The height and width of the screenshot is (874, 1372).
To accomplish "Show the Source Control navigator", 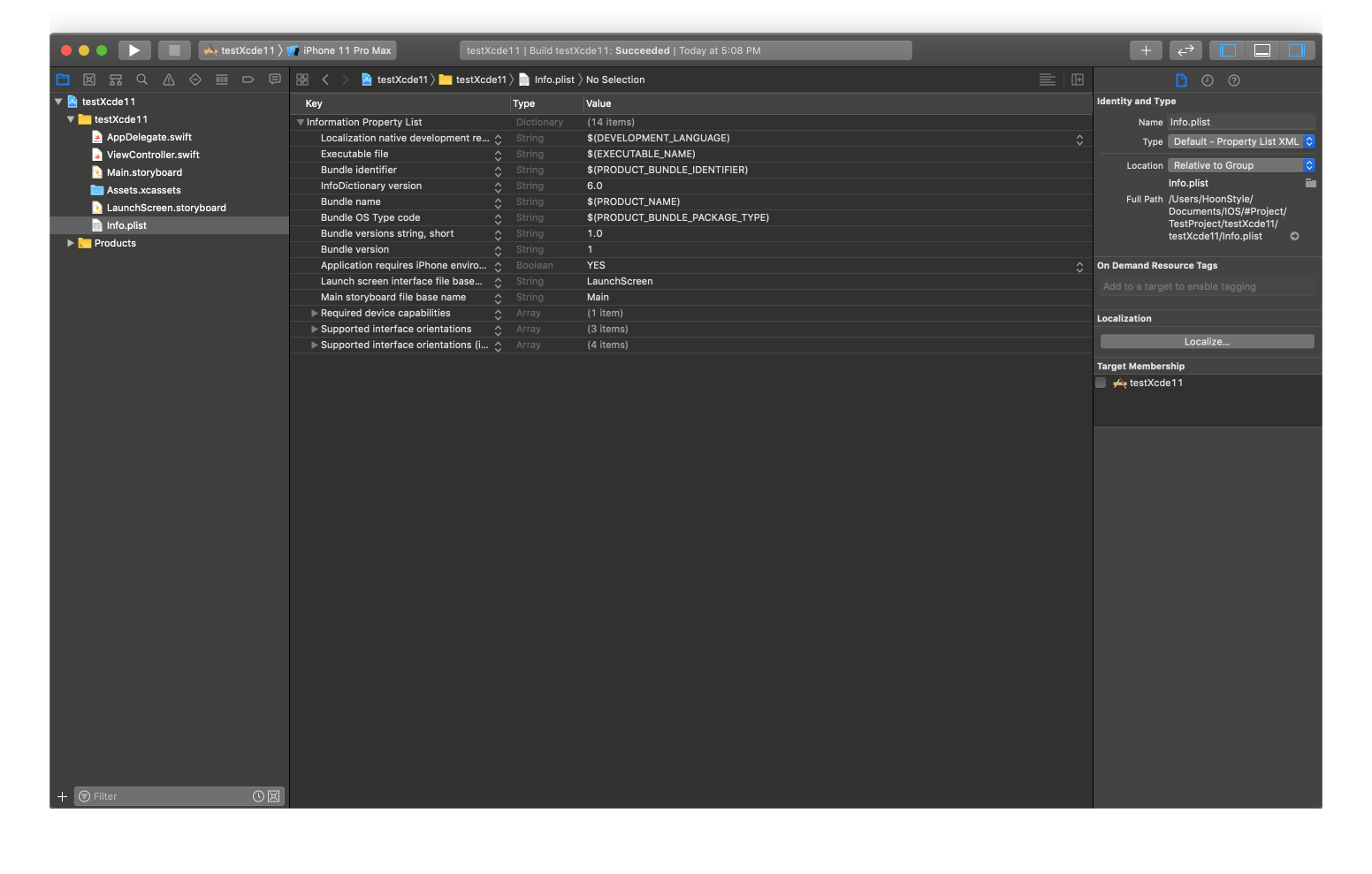I will coord(89,80).
